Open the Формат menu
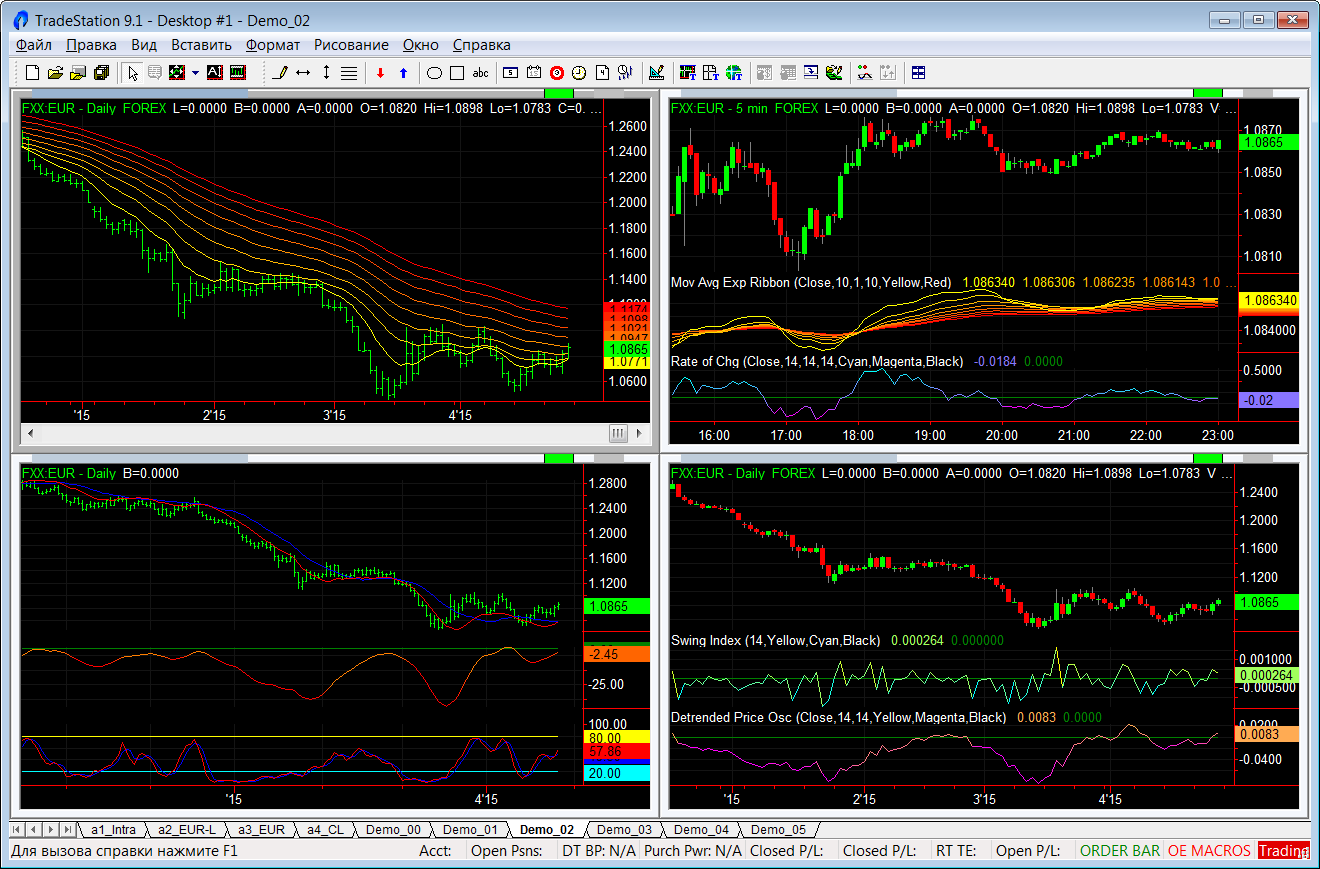 pos(273,45)
